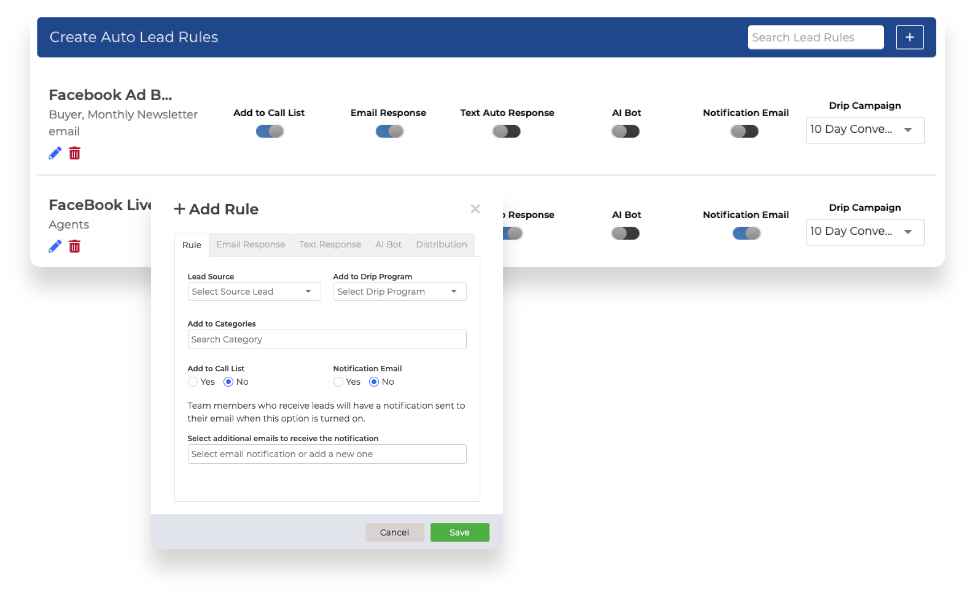Save the new auto lead rule
The height and width of the screenshot is (599, 975).
459,532
